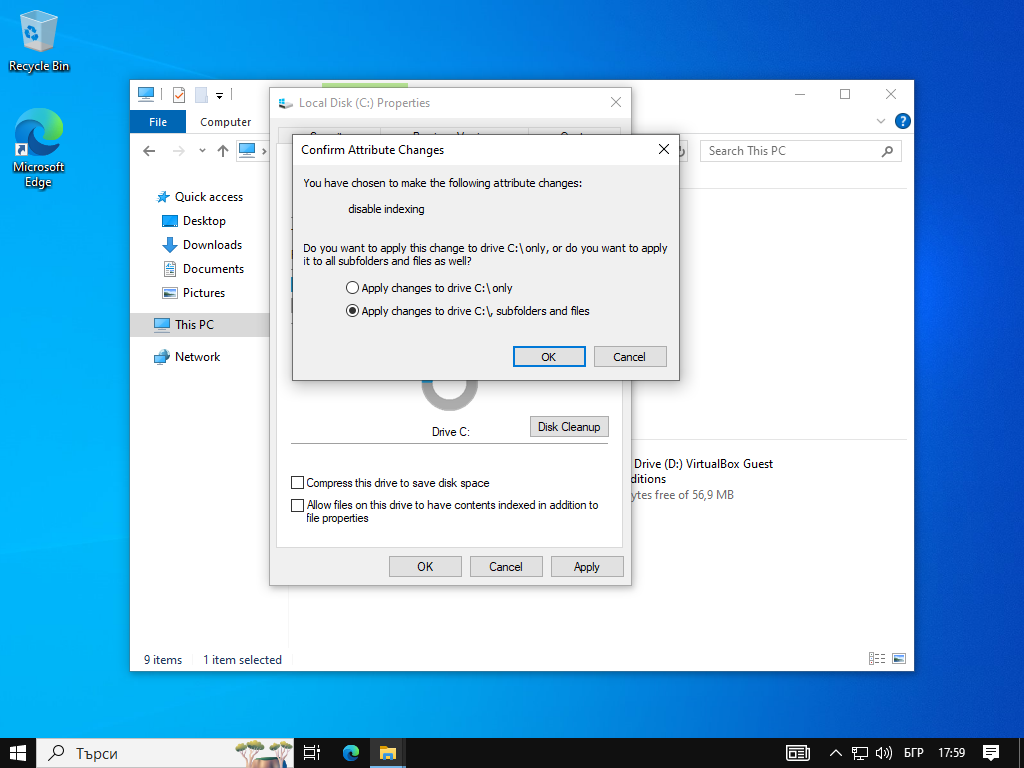Click the Properties checkmark icon in title bar
Viewport: 1024px width, 768px height.
pos(179,95)
